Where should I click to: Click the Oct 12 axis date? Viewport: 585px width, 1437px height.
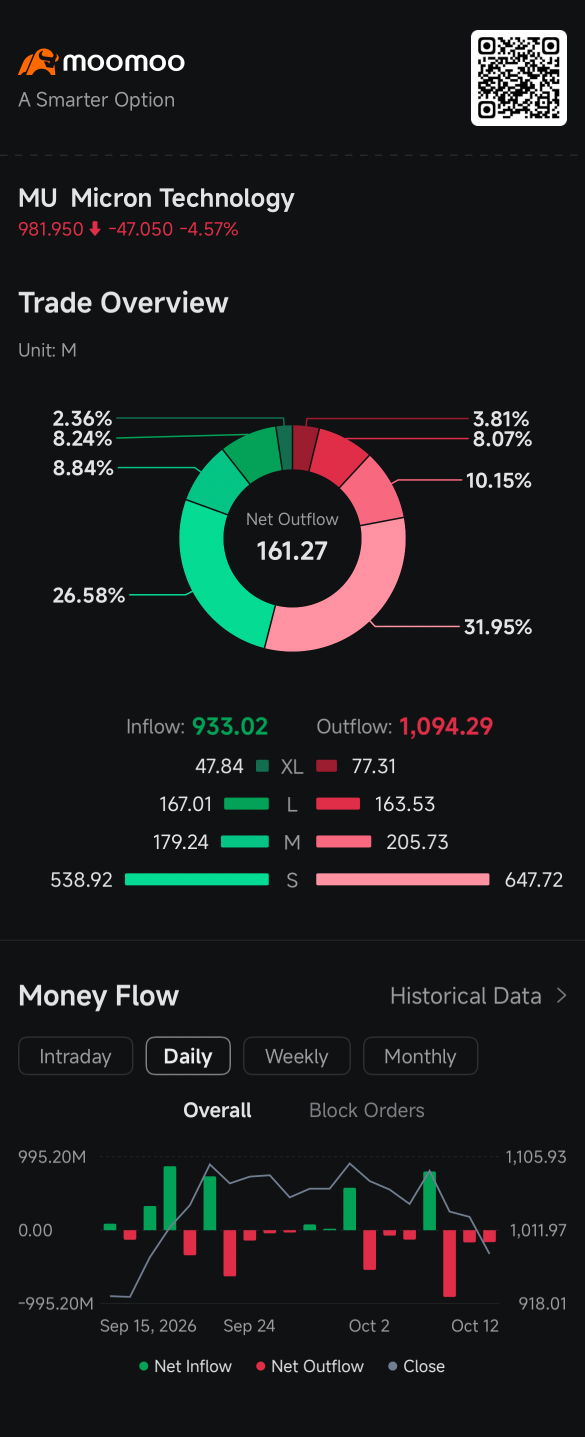pos(475,1326)
